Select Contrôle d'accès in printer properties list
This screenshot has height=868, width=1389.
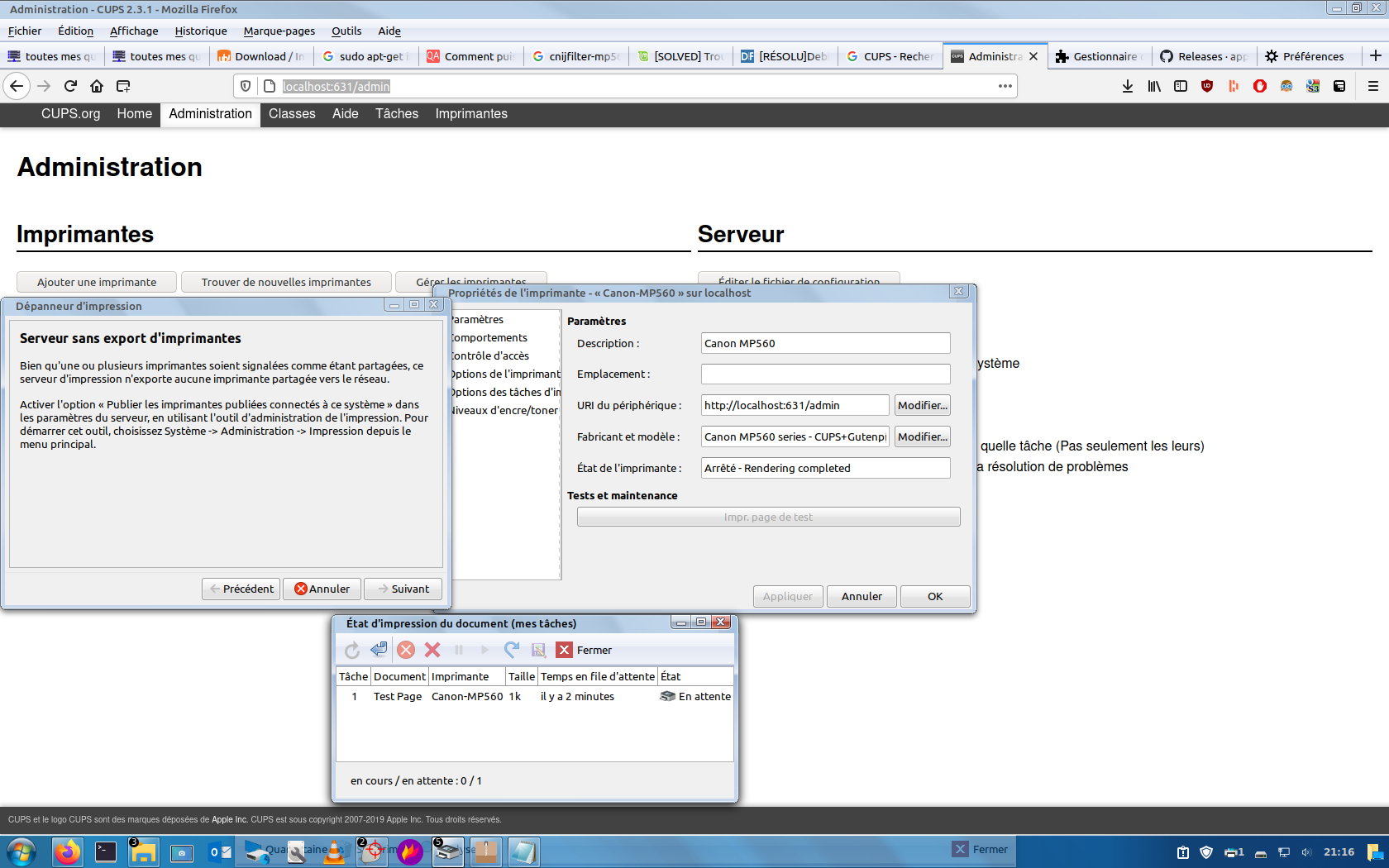click(x=489, y=355)
